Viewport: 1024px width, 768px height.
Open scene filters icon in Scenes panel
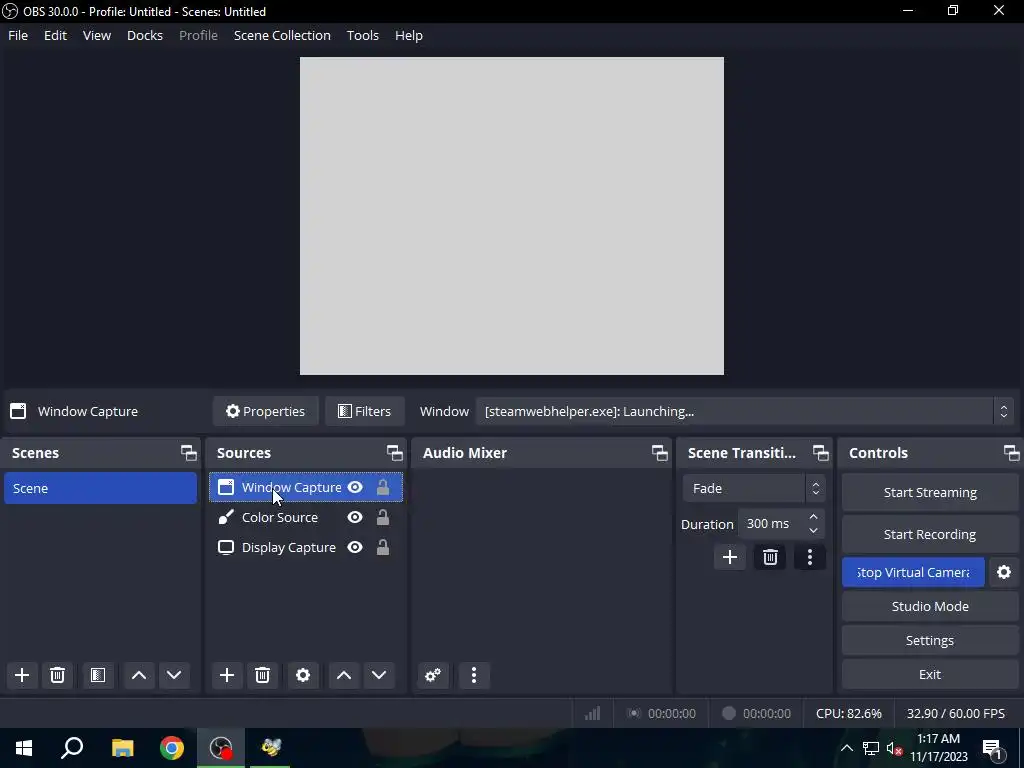coord(98,675)
